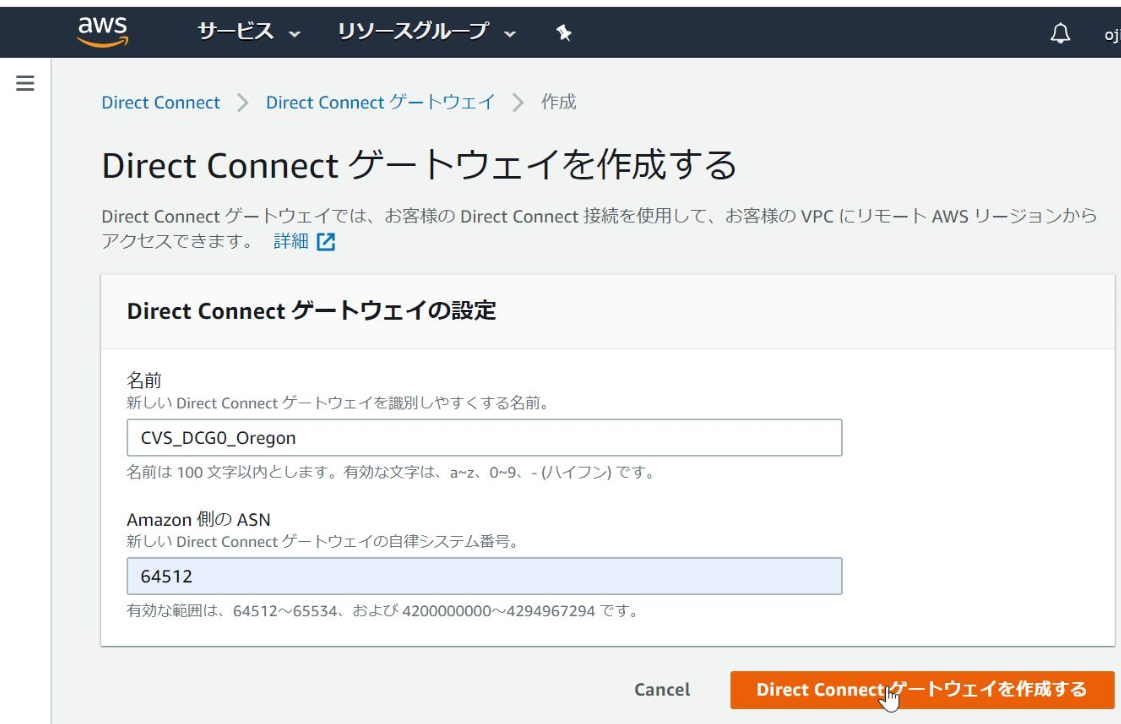1121x724 pixels.
Task: Click the name length hint text
Action: [x=390, y=472]
